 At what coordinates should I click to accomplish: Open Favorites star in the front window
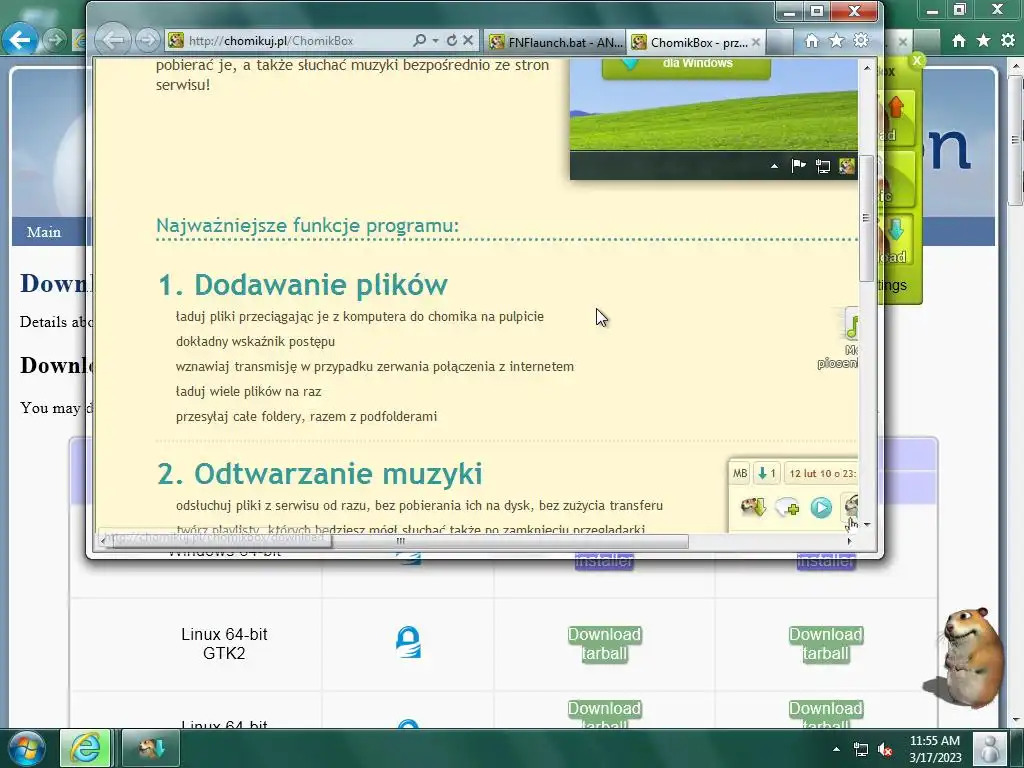coord(837,41)
